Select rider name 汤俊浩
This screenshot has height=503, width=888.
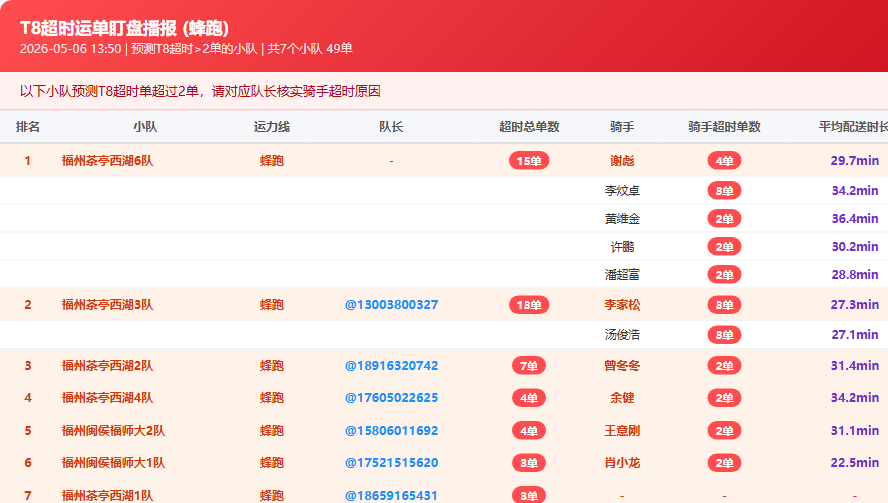pyautogui.click(x=622, y=335)
